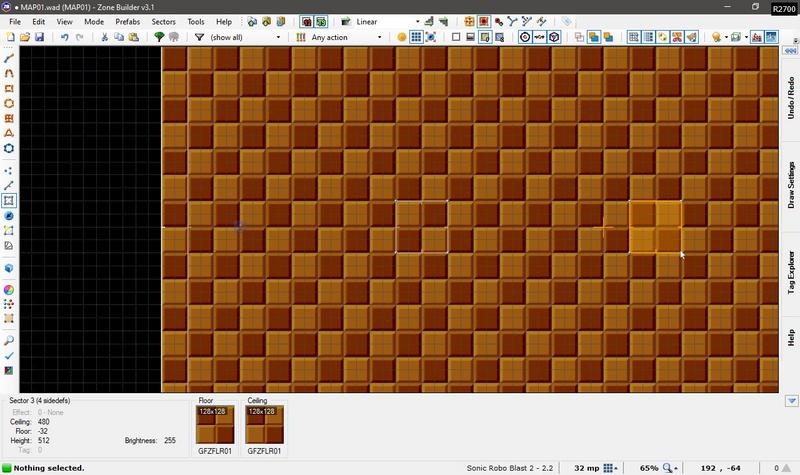This screenshot has height=475, width=800.
Task: Click the Cut scissors icon
Action: 104,37
